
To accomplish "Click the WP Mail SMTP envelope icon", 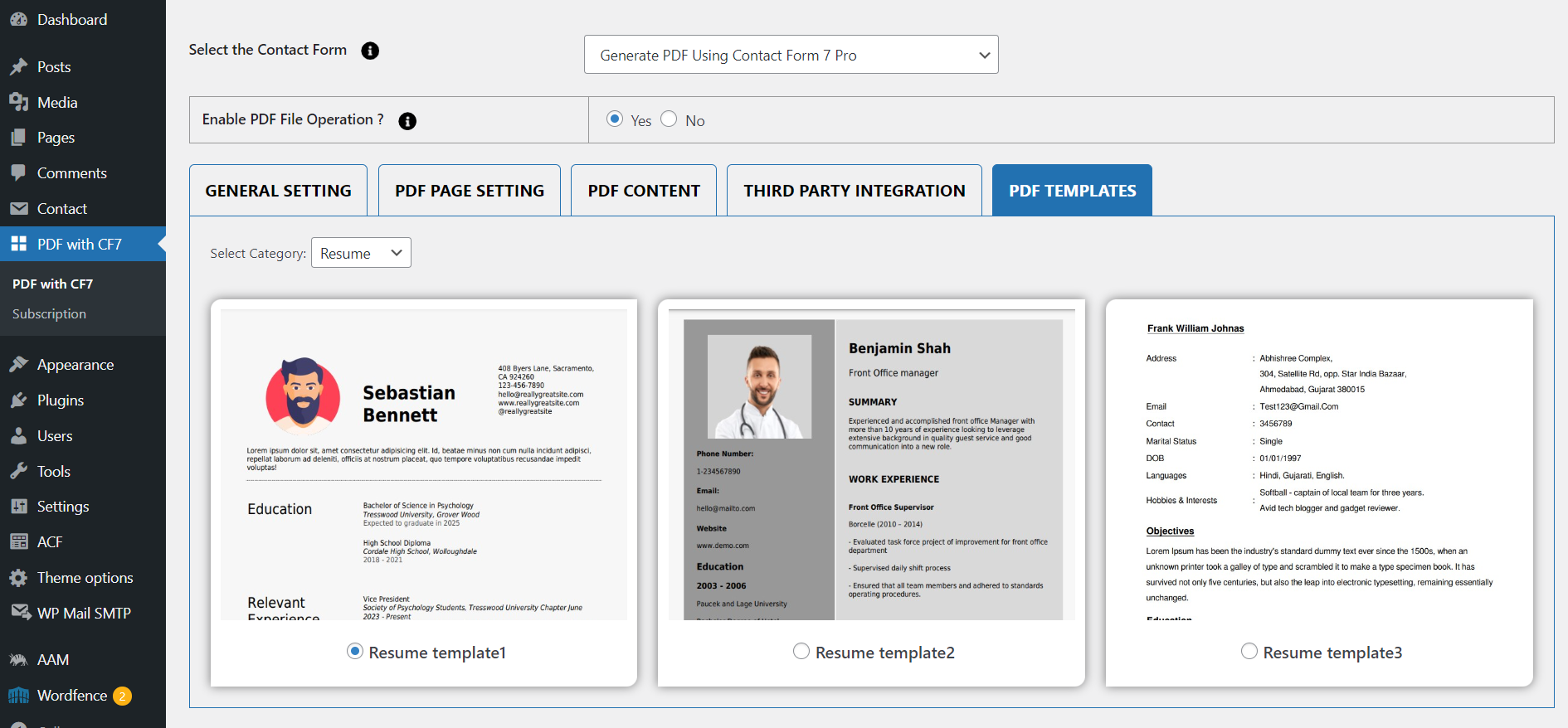I will click(20, 613).
